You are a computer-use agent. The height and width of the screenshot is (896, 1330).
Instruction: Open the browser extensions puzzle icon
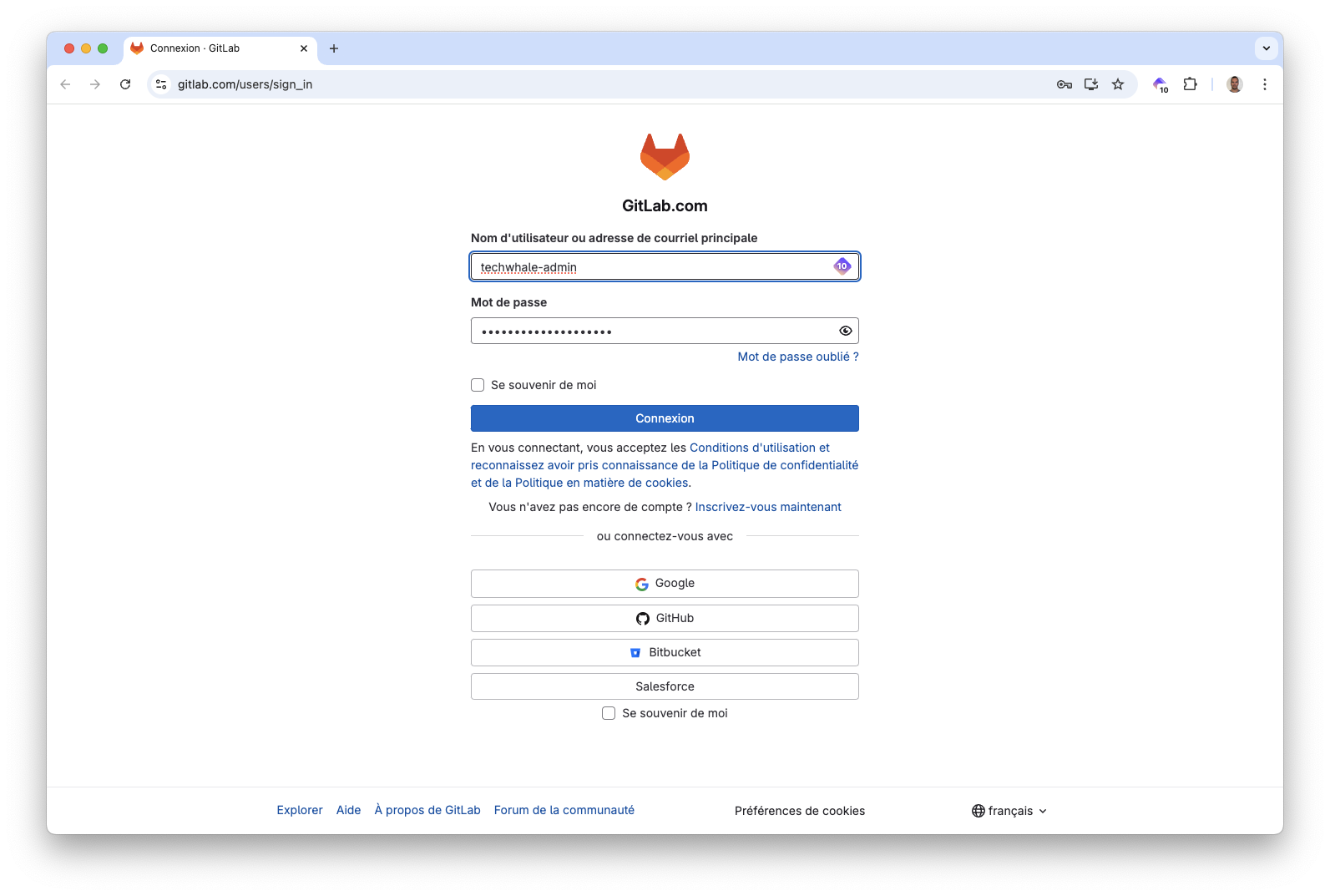(x=1190, y=84)
